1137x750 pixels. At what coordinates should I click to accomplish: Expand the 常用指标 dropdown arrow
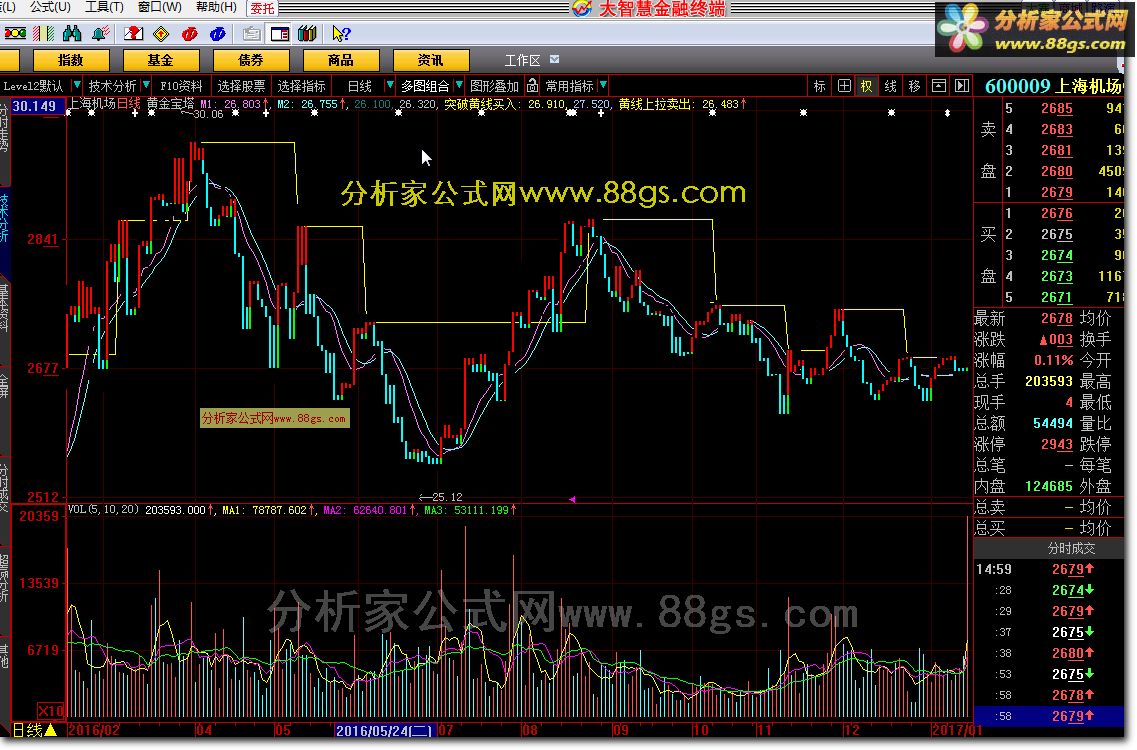point(603,86)
